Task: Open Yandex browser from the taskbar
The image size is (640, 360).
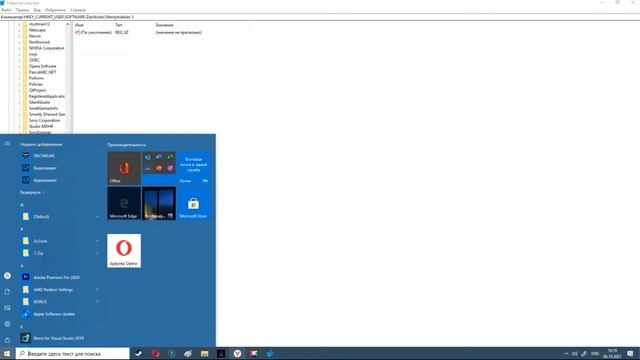Action: point(237,353)
